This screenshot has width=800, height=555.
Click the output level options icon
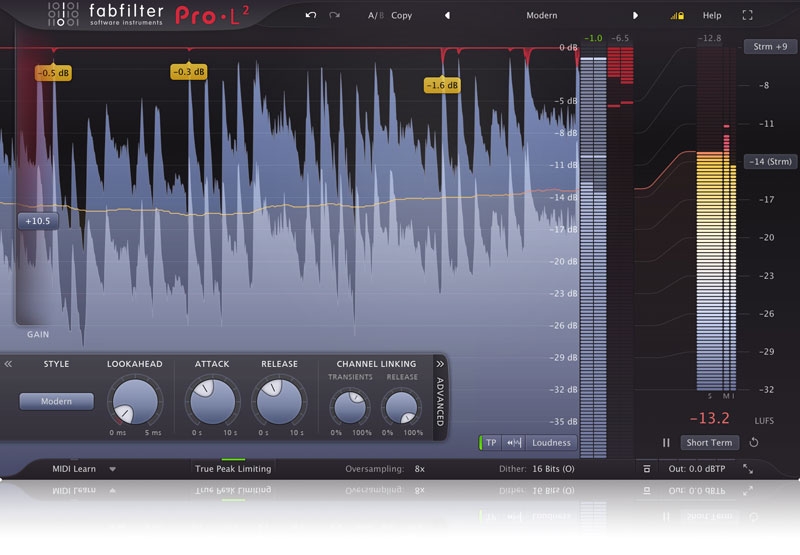click(x=648, y=468)
